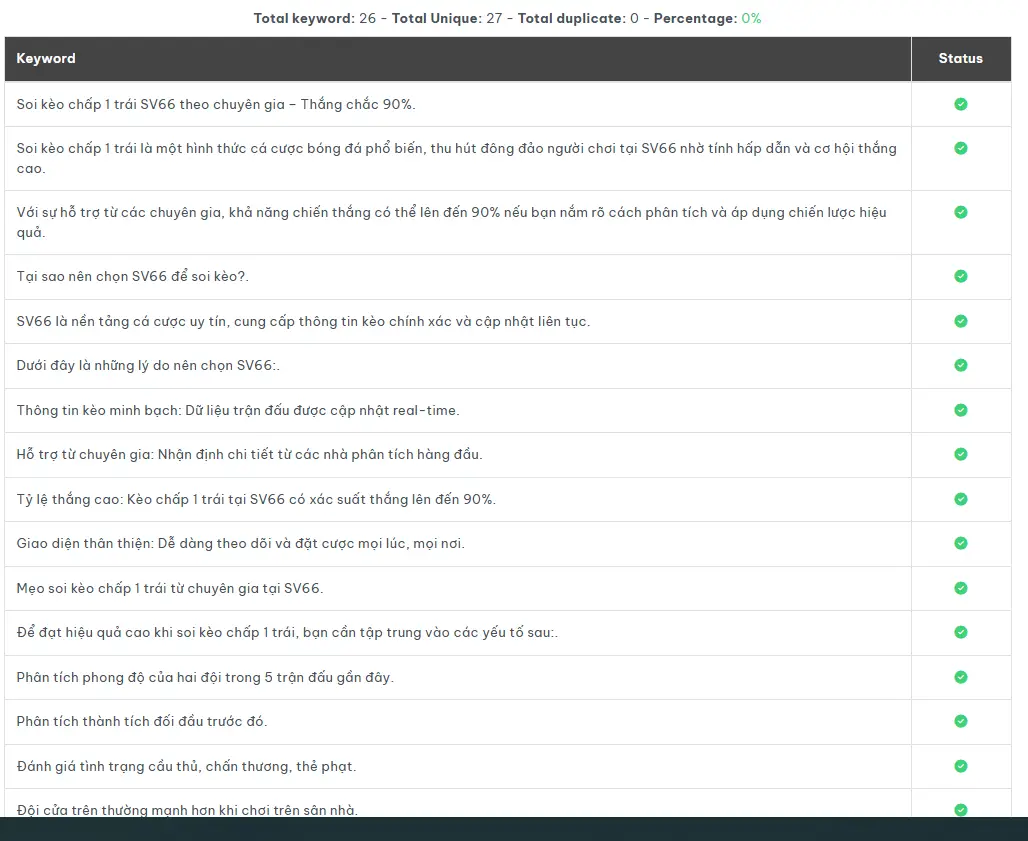Screen dimensions: 1028x841
Task: Click green check for 'Đánh giá tình trạng cầu thủ' row
Action: [960, 766]
